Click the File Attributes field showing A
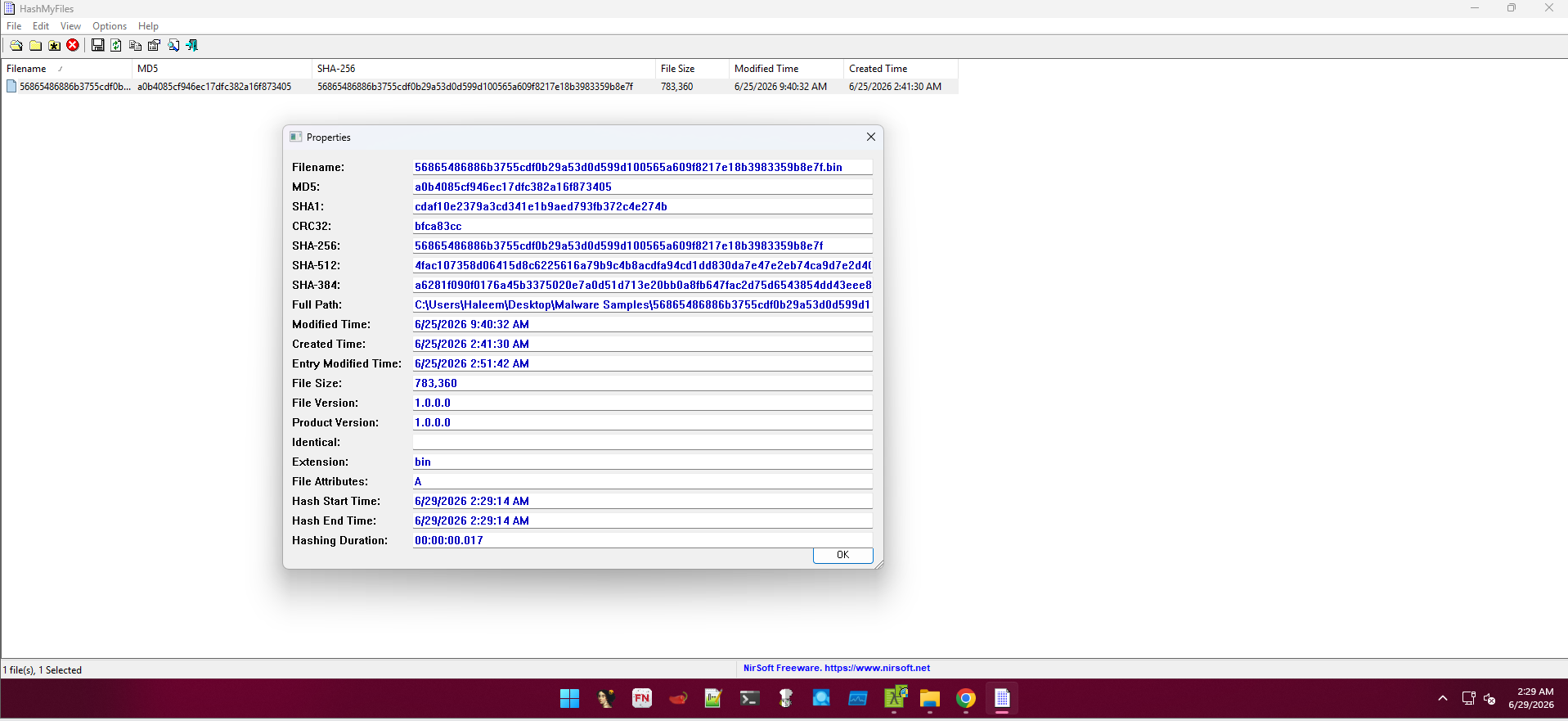Screen dimensions: 1568x721 click(642, 481)
